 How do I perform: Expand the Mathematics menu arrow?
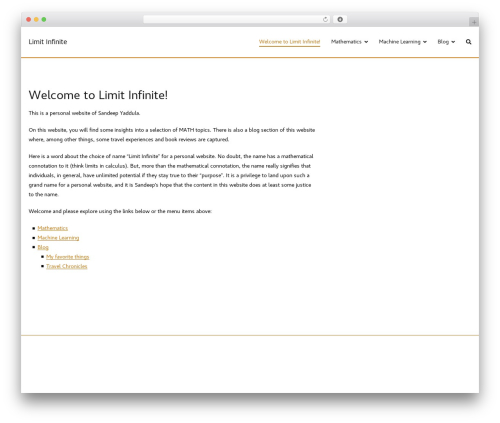coord(366,42)
